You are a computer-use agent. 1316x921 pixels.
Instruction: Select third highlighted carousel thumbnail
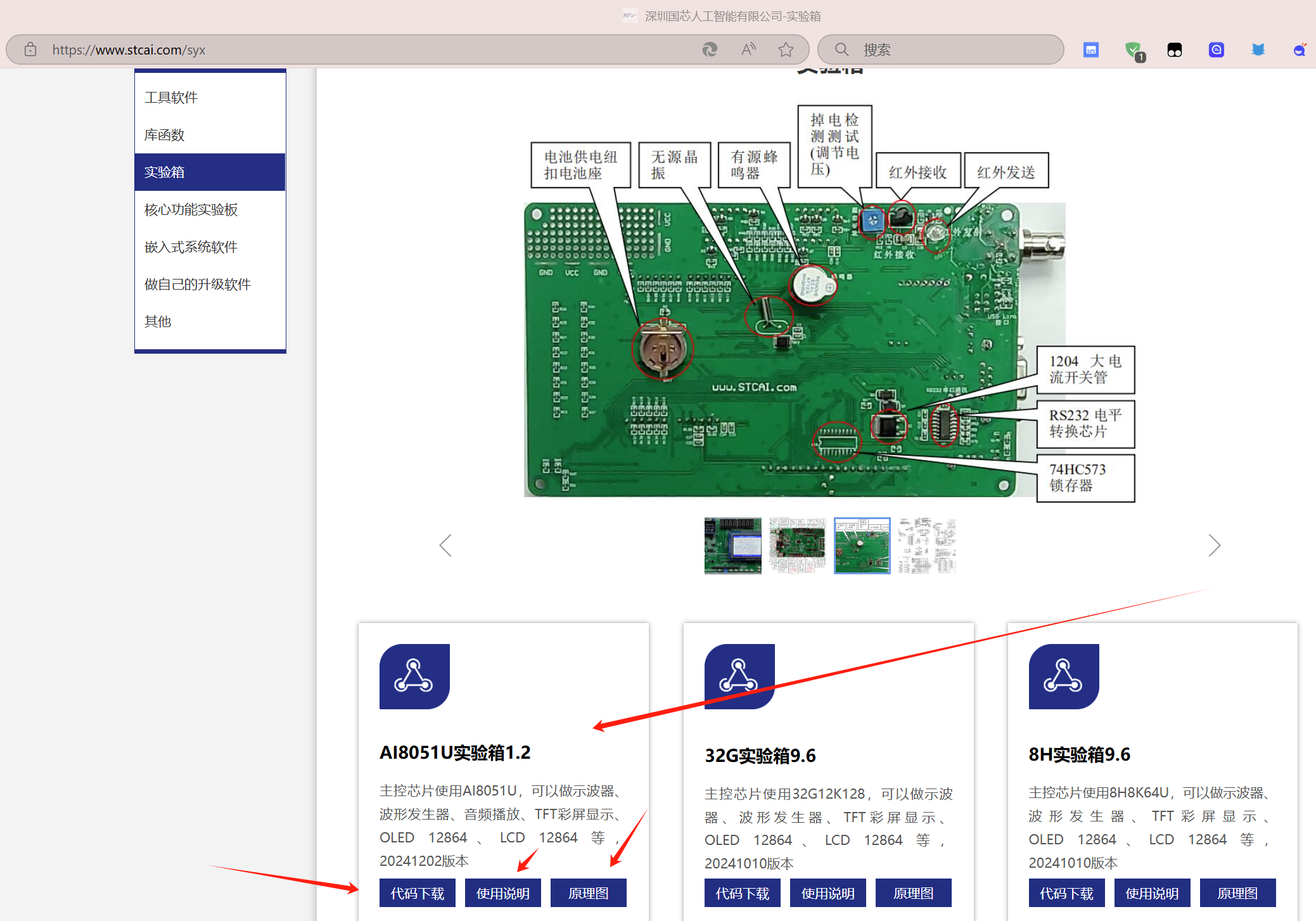[862, 546]
